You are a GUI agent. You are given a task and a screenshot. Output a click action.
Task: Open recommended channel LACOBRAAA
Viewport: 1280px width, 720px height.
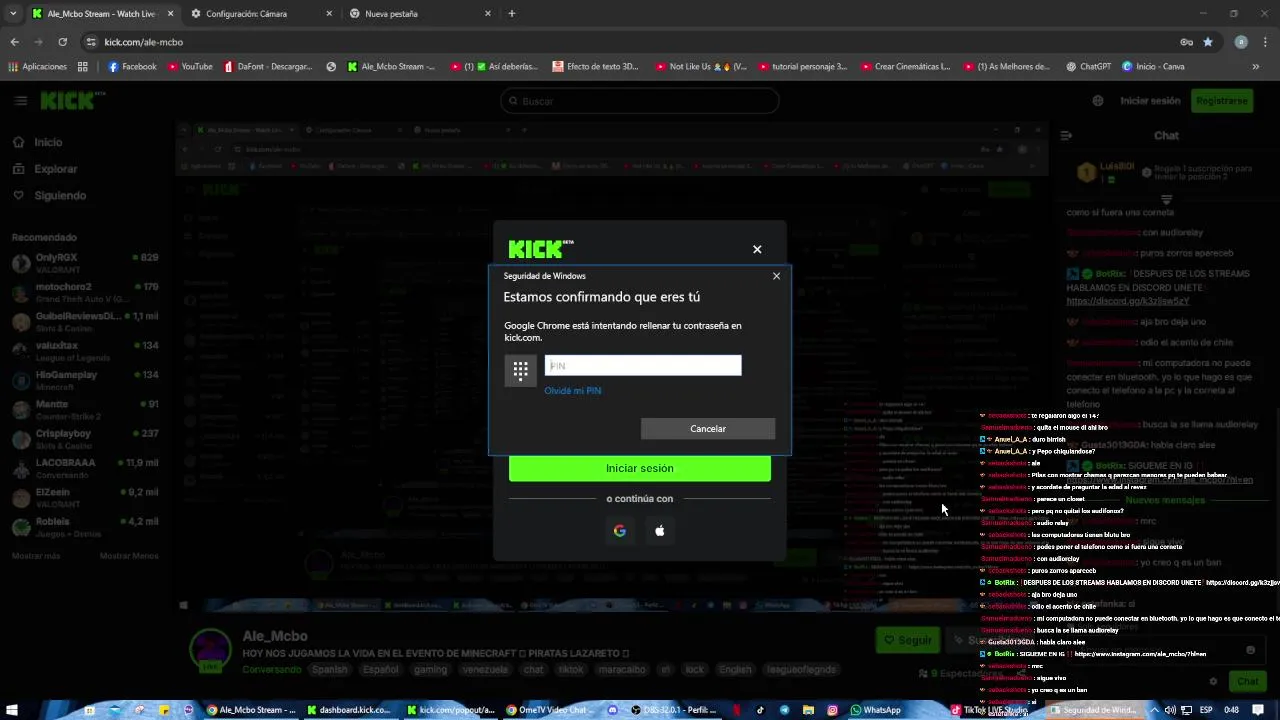(85, 468)
